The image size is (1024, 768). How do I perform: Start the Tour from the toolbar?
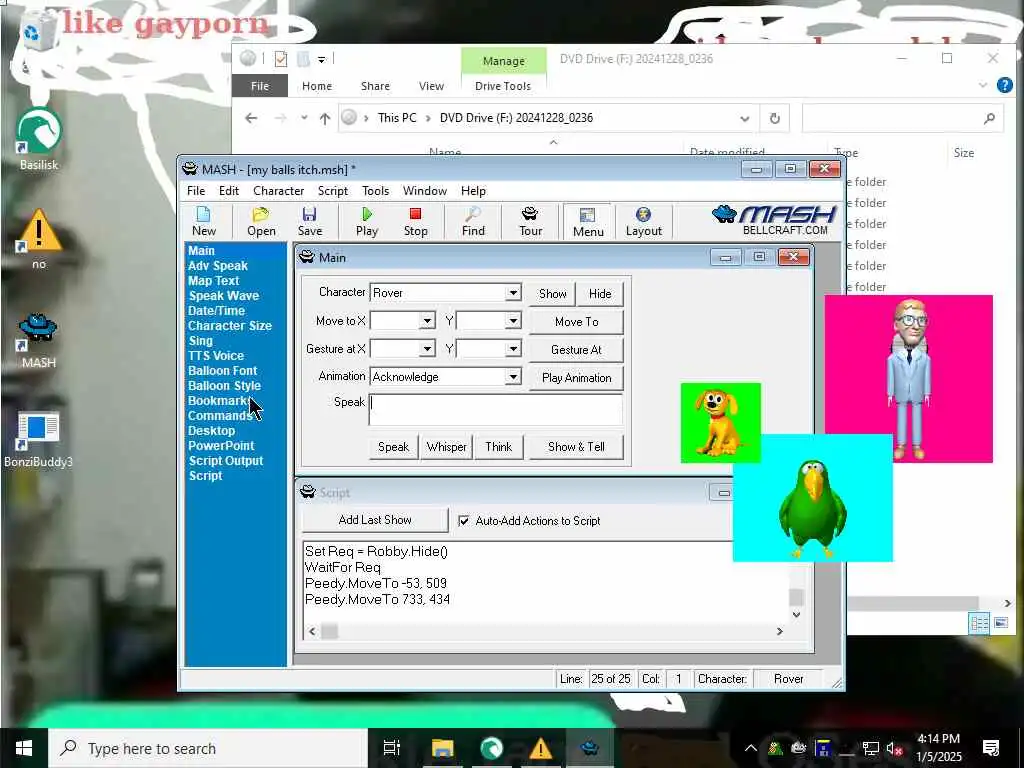(x=530, y=221)
